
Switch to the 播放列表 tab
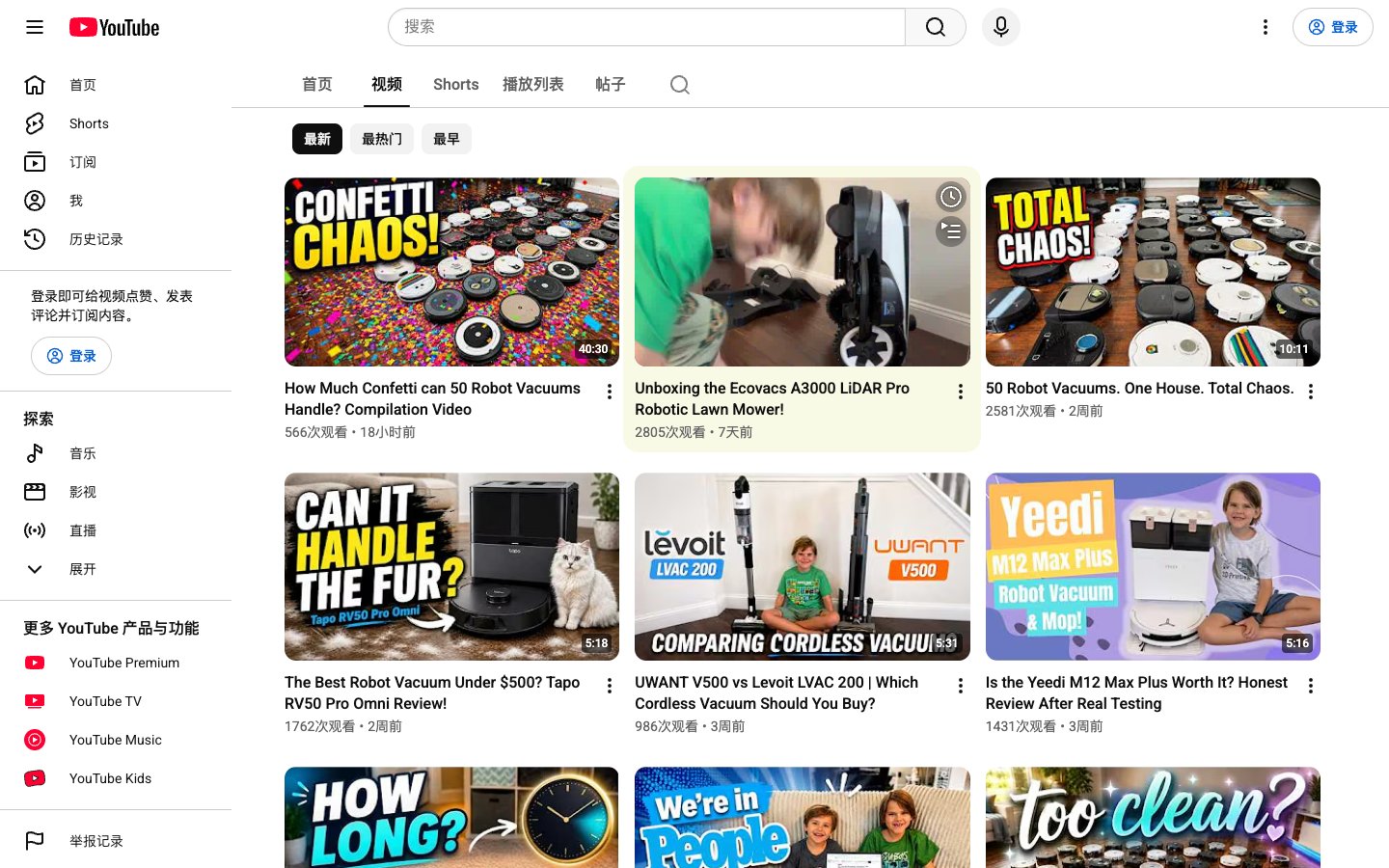tap(533, 85)
